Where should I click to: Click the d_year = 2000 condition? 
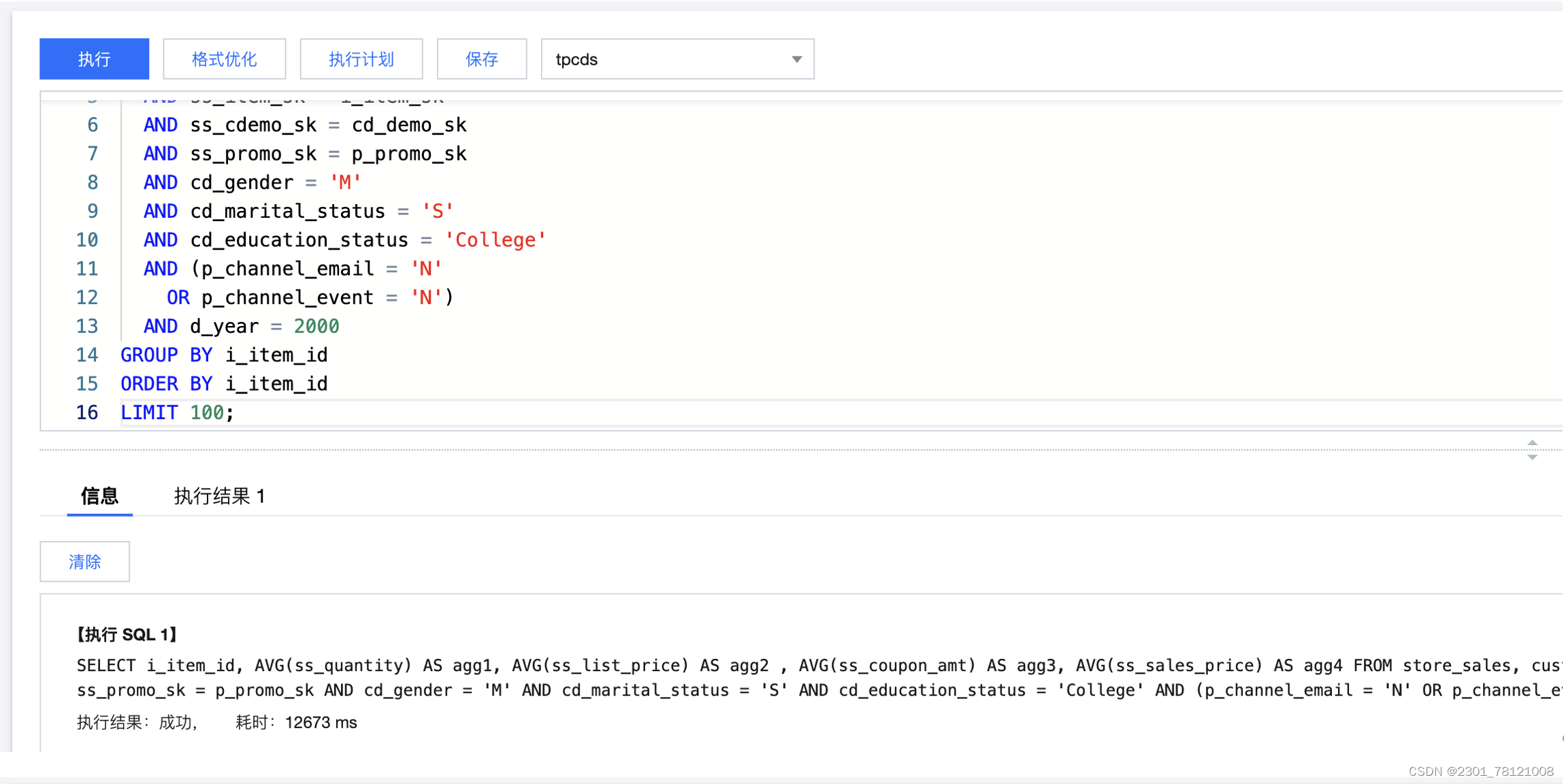264,327
